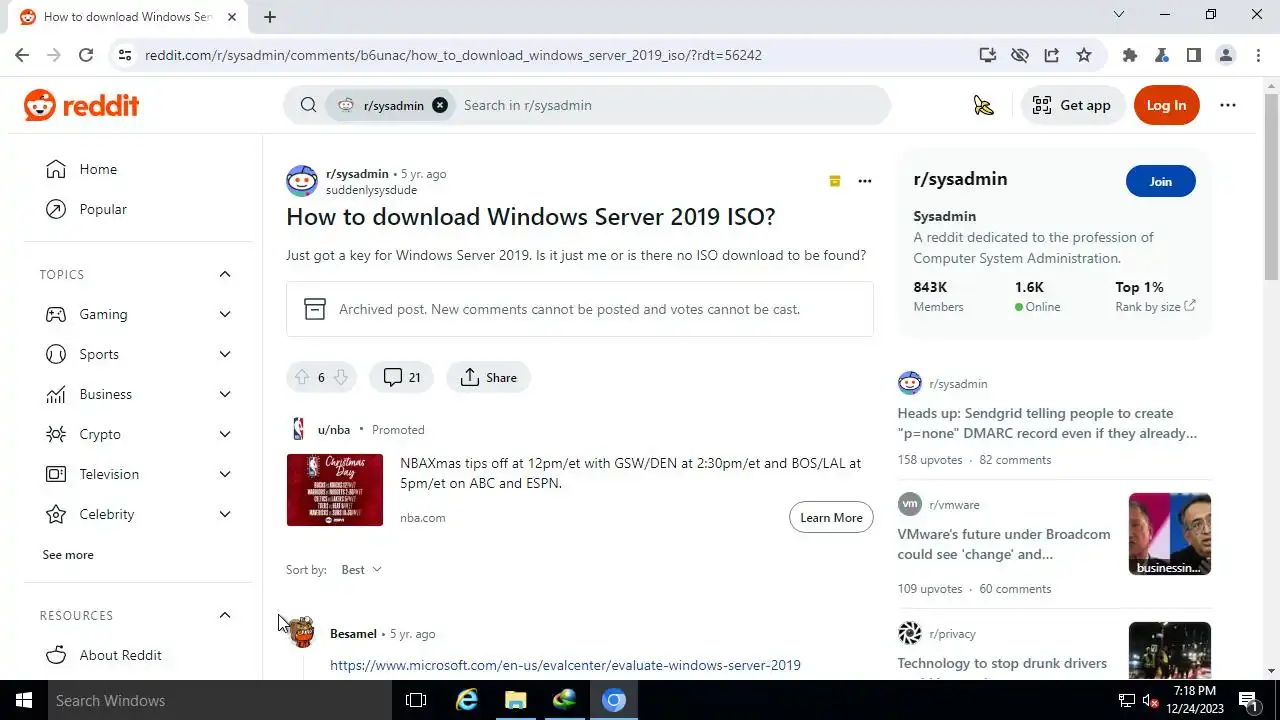The width and height of the screenshot is (1280, 720).
Task: Click r/privacy community avatar icon
Action: (x=909, y=633)
